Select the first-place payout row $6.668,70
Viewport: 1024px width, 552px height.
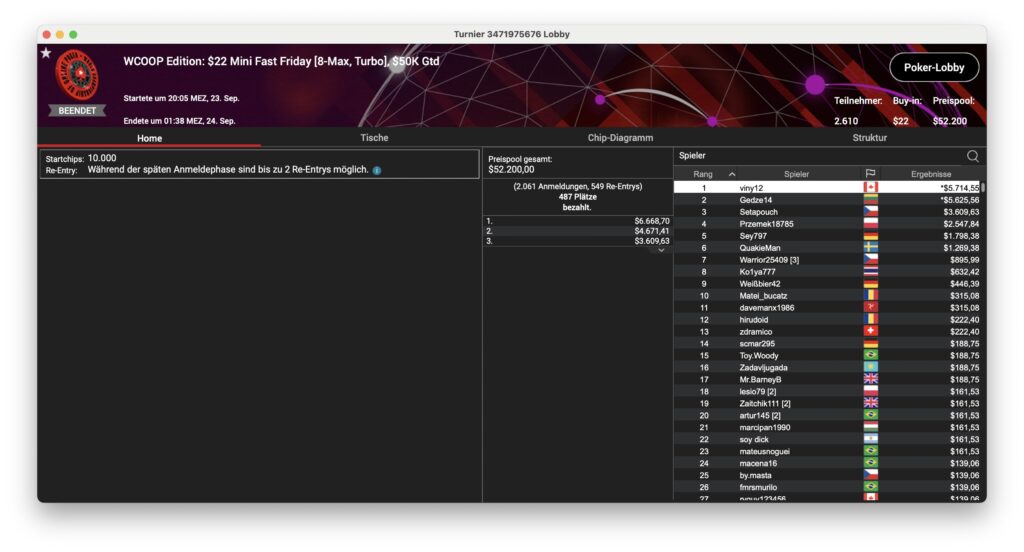(x=577, y=221)
